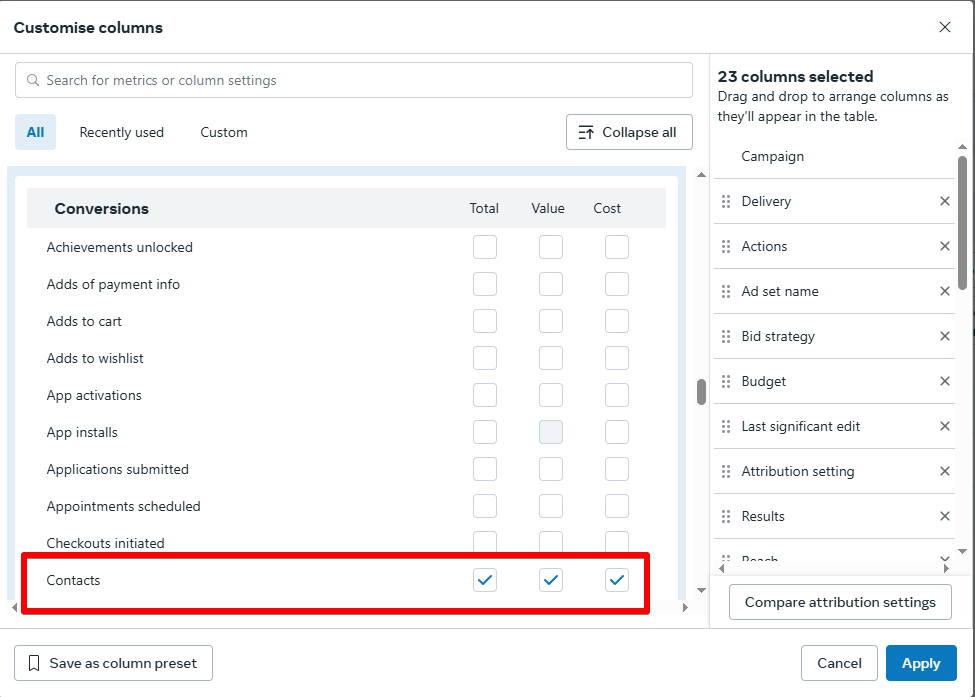Remove the Delivery column
The height and width of the screenshot is (697, 975).
pyautogui.click(x=945, y=201)
